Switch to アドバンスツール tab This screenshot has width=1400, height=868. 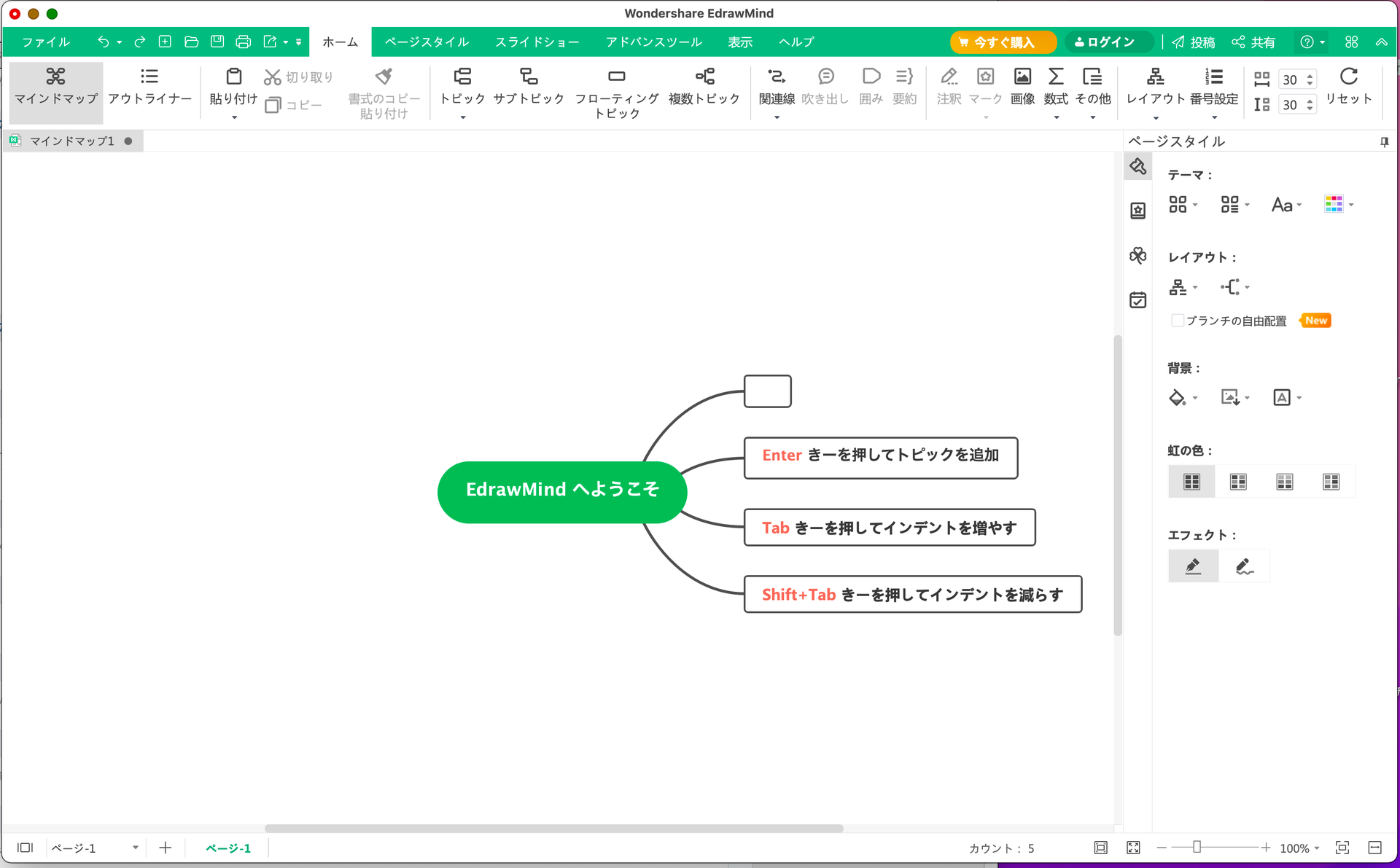653,42
